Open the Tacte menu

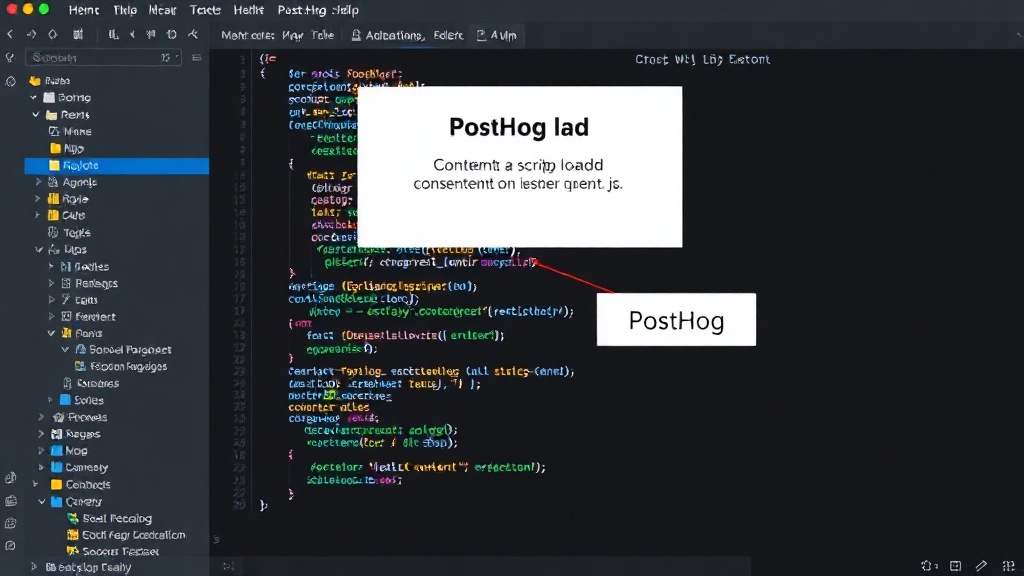(205, 10)
